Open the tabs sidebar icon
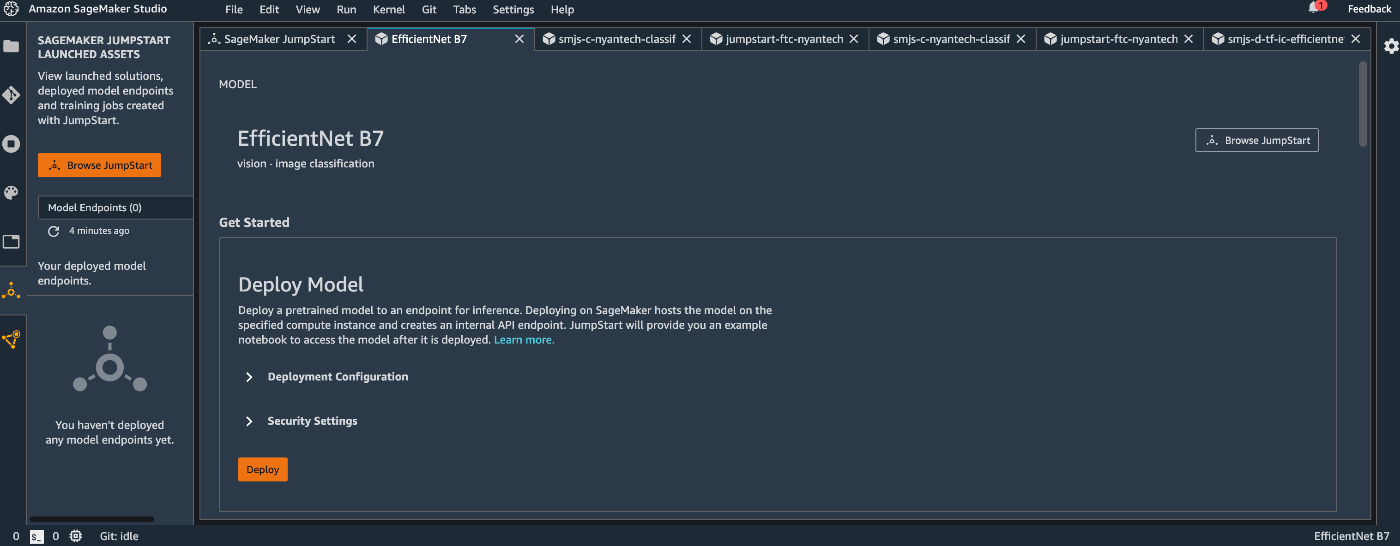The height and width of the screenshot is (546, 1400). [11, 242]
